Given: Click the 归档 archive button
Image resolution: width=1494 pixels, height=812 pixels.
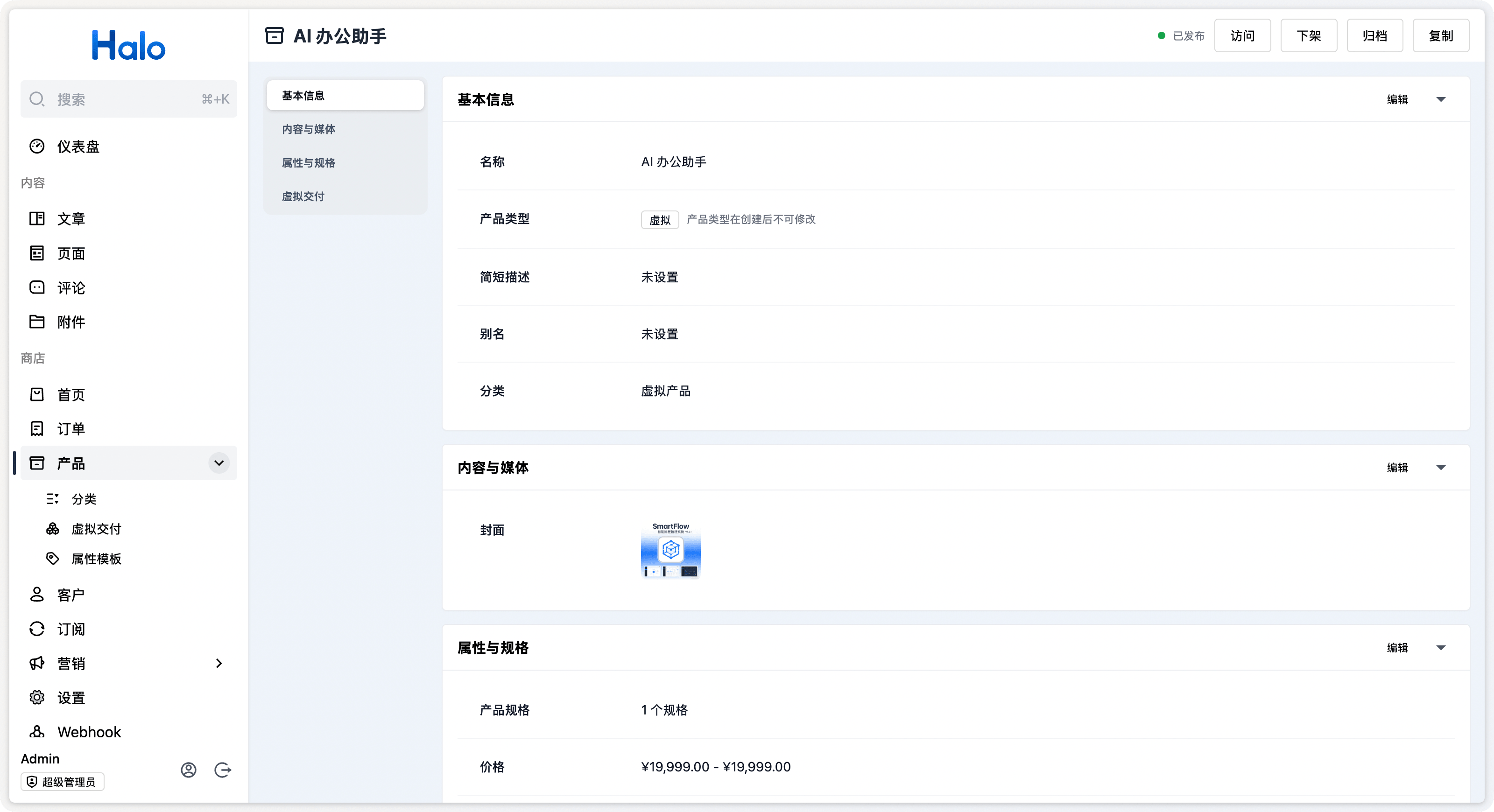Looking at the screenshot, I should [1374, 36].
